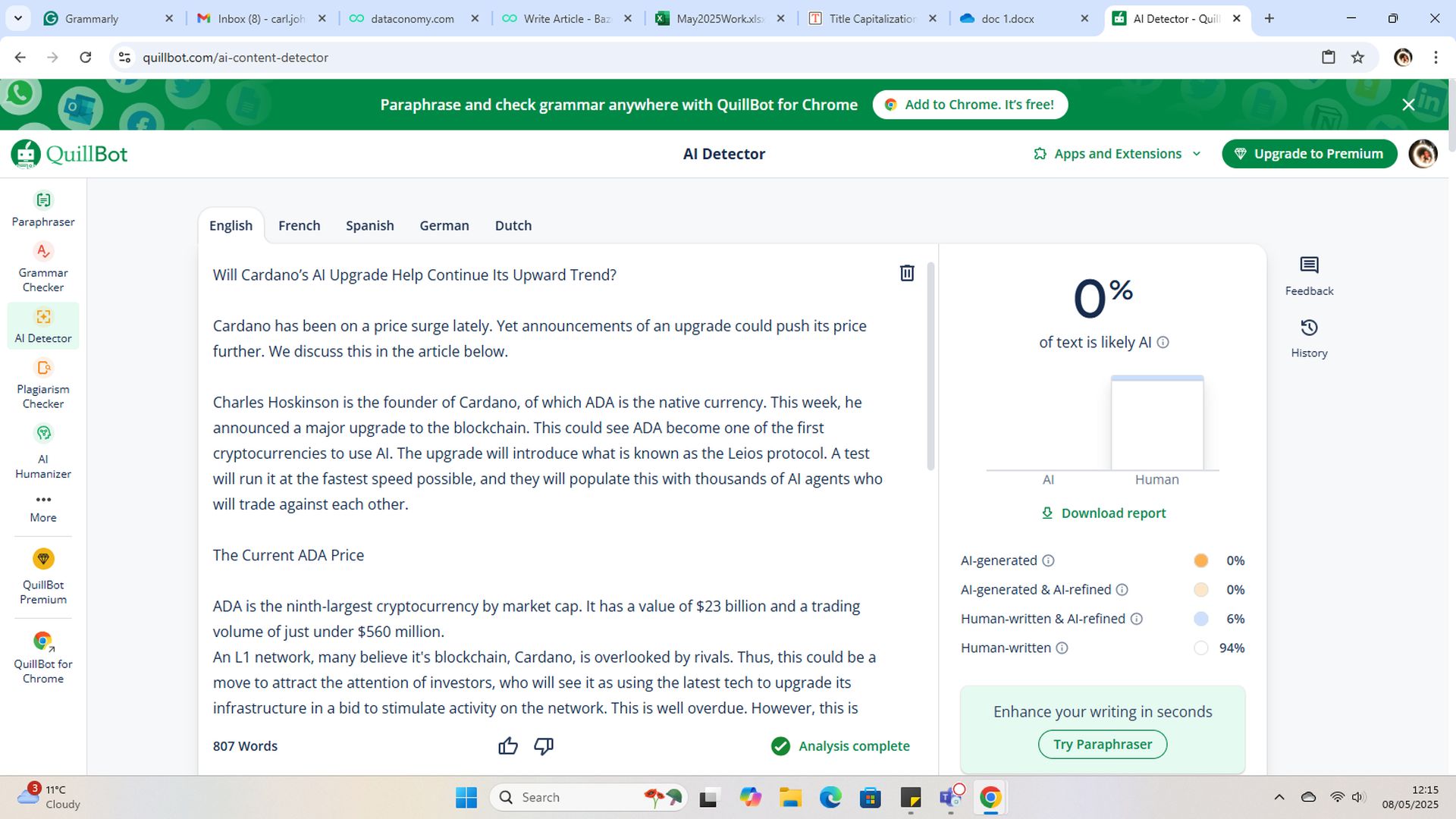Open QuillBot for Chrome sidebar link
Image resolution: width=1456 pixels, height=819 pixels.
pos(43,657)
